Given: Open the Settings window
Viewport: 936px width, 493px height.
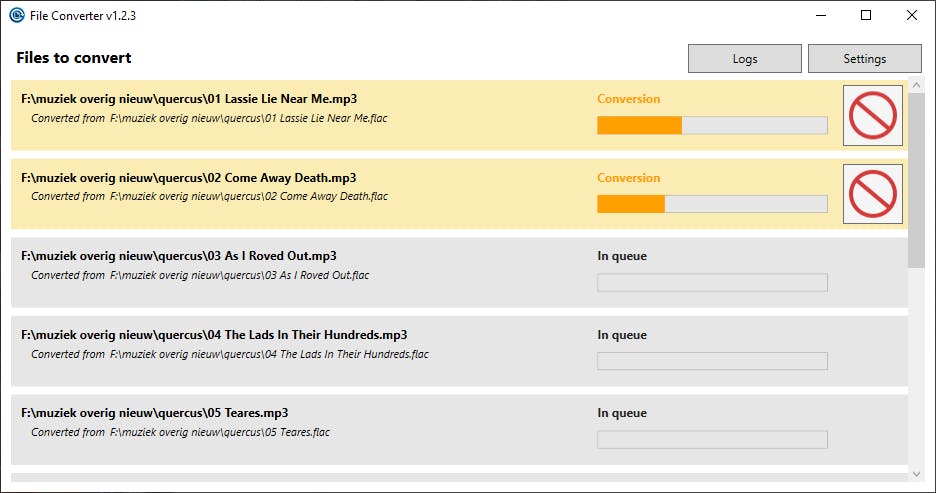Looking at the screenshot, I should 864,59.
